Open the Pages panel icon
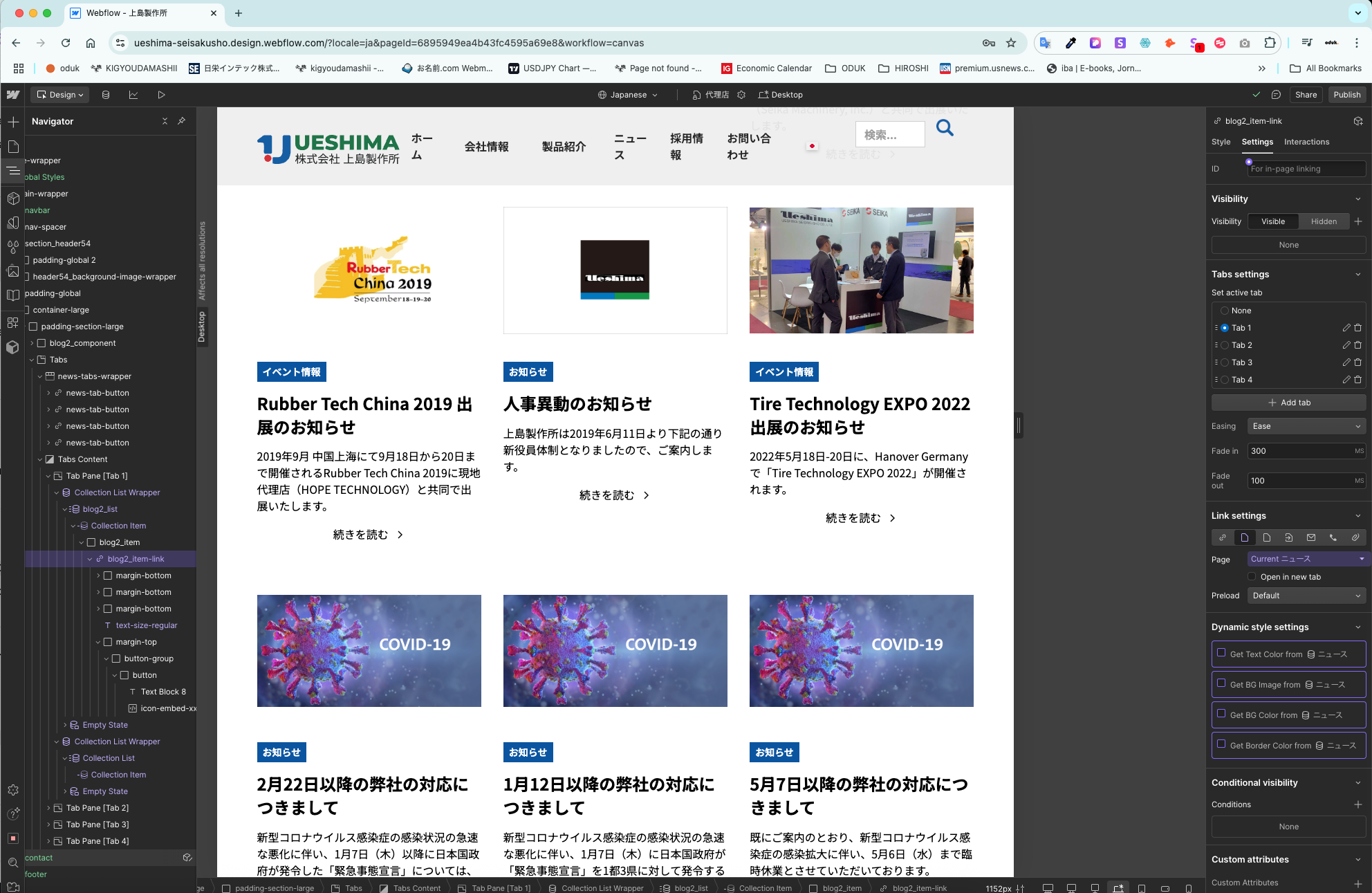The width and height of the screenshot is (1372, 893). [x=13, y=147]
